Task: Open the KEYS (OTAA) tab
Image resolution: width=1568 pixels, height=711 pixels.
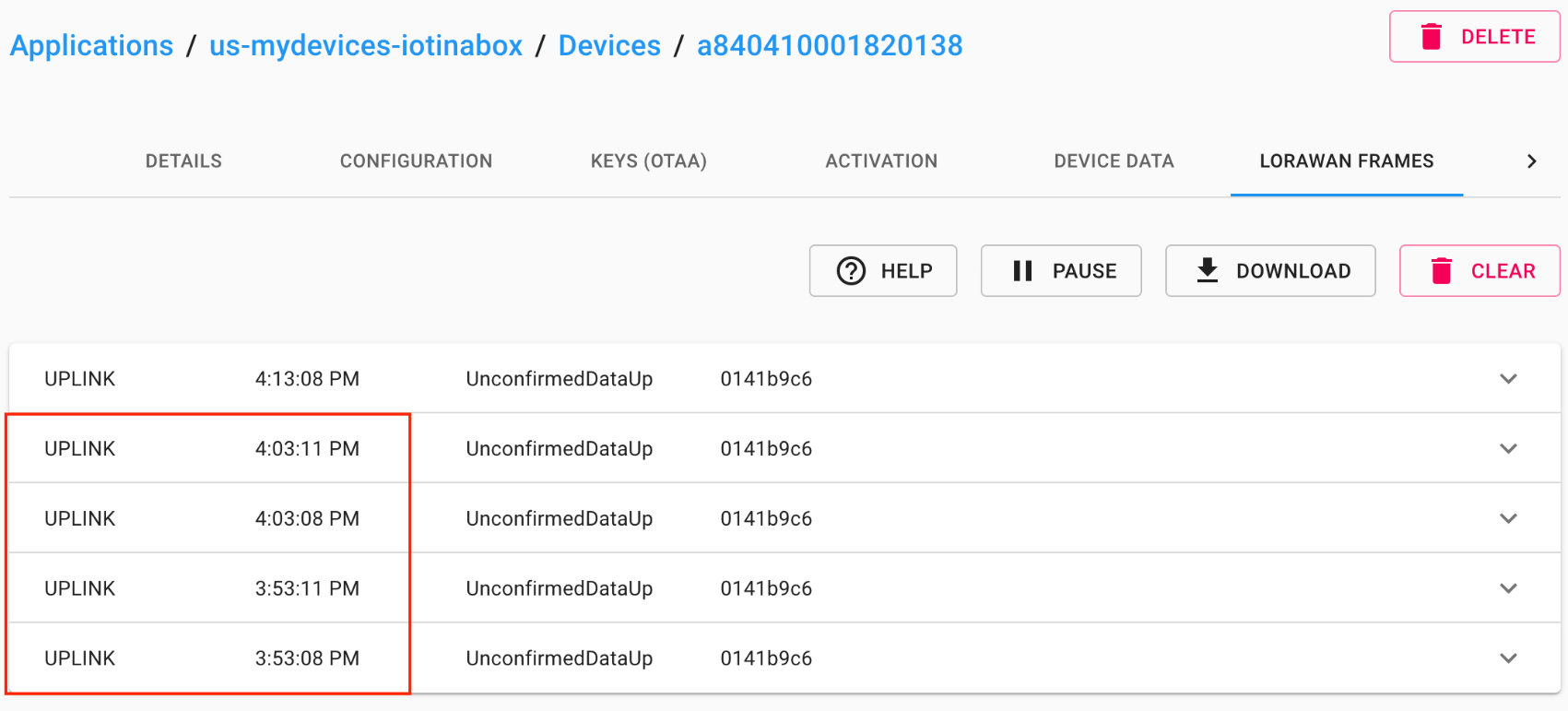Action: pyautogui.click(x=649, y=161)
